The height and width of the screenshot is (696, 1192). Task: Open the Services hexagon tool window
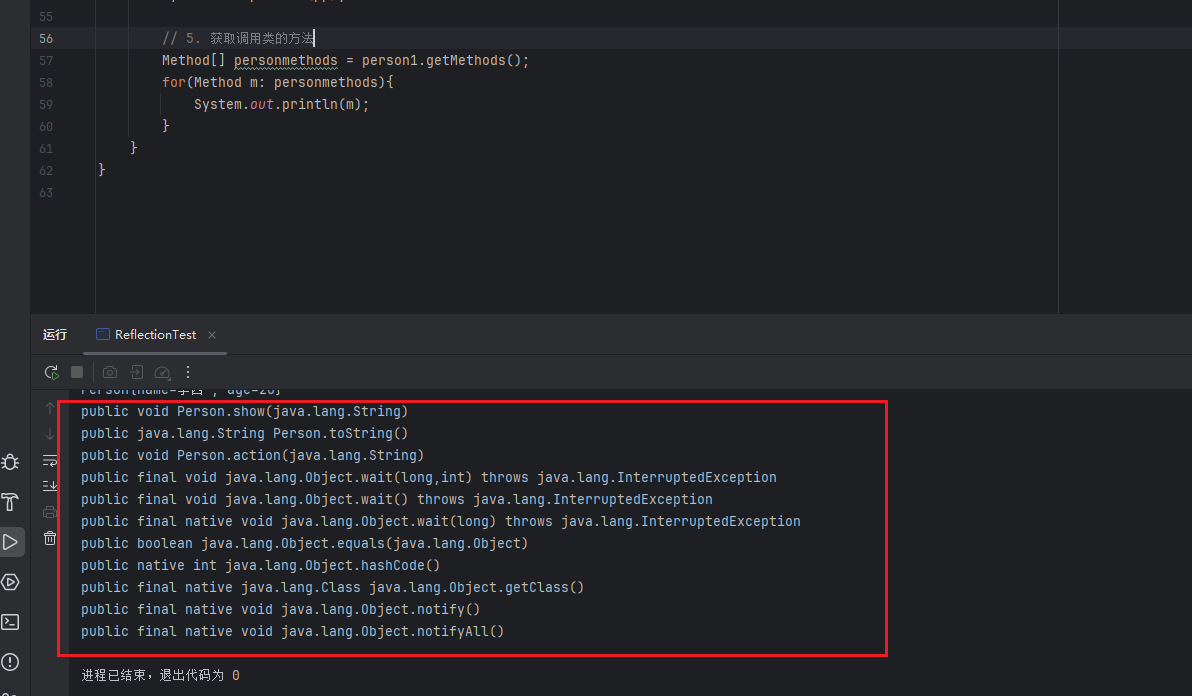[10, 582]
